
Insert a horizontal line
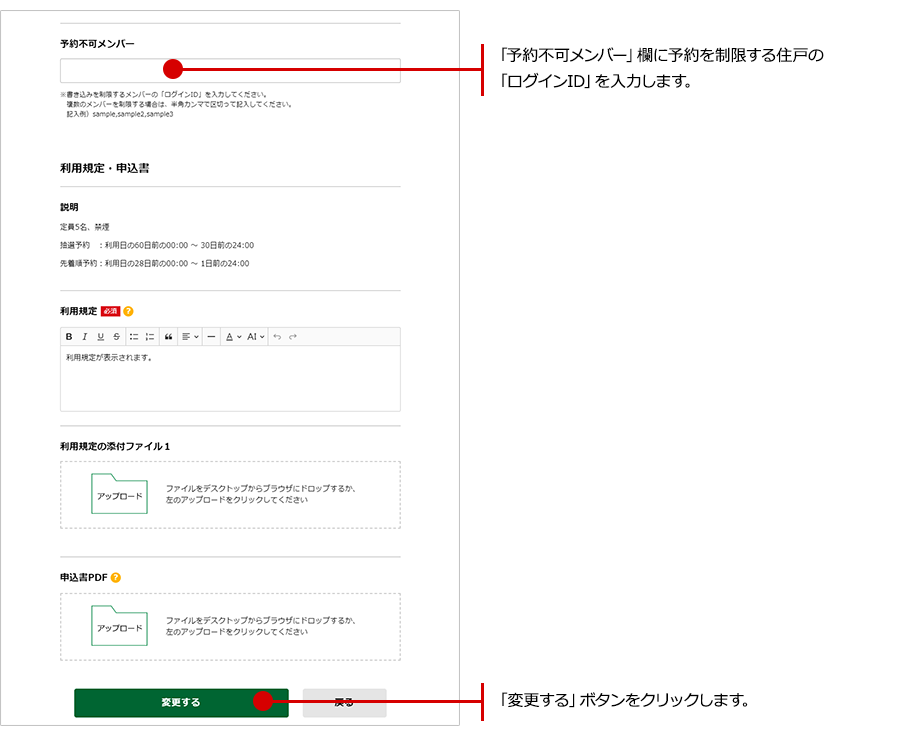(x=211, y=337)
